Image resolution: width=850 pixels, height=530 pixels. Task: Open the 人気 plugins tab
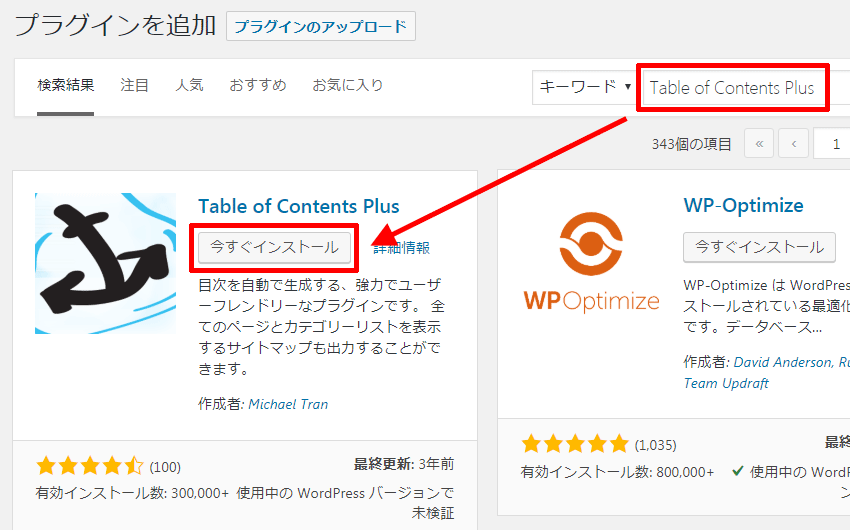pyautogui.click(x=189, y=85)
